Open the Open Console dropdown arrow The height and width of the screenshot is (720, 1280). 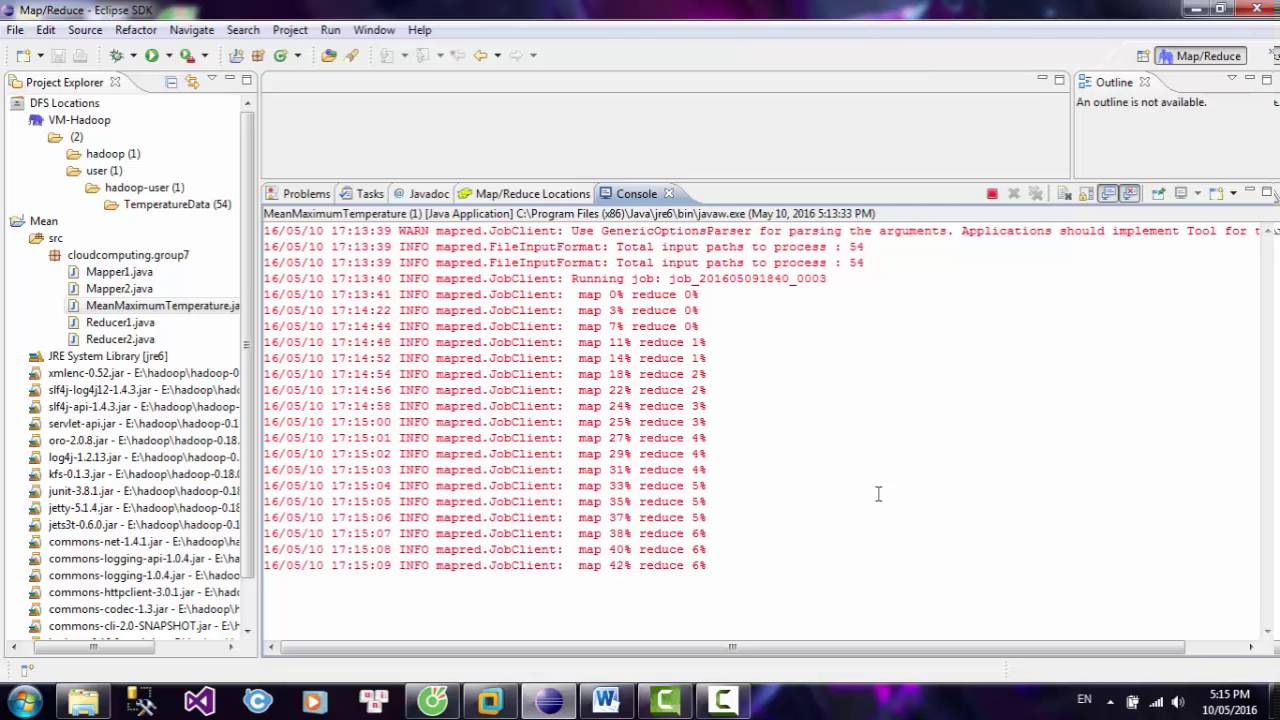point(1233,193)
